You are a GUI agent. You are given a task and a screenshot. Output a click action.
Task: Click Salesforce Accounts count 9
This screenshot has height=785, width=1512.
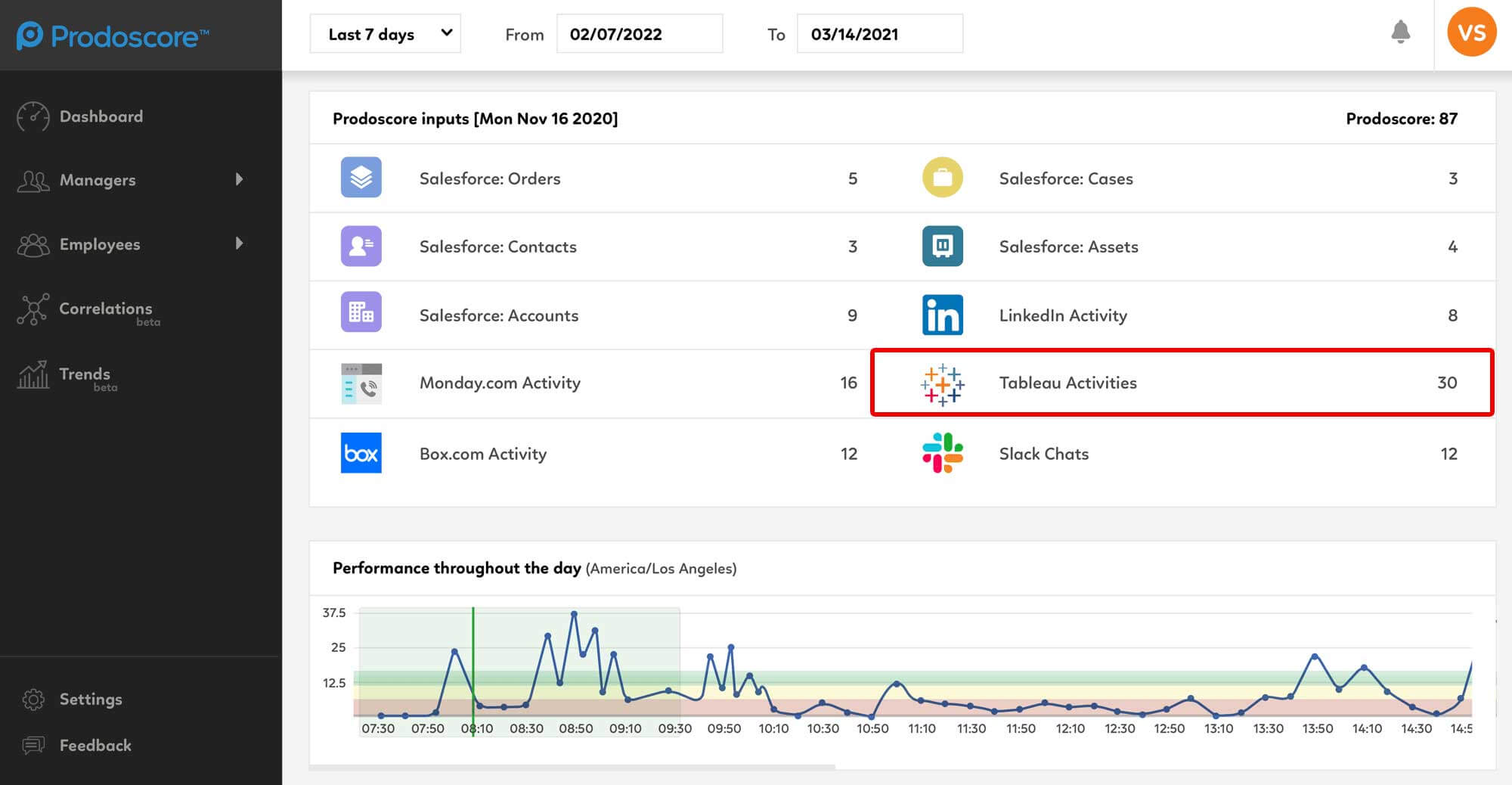pos(852,315)
